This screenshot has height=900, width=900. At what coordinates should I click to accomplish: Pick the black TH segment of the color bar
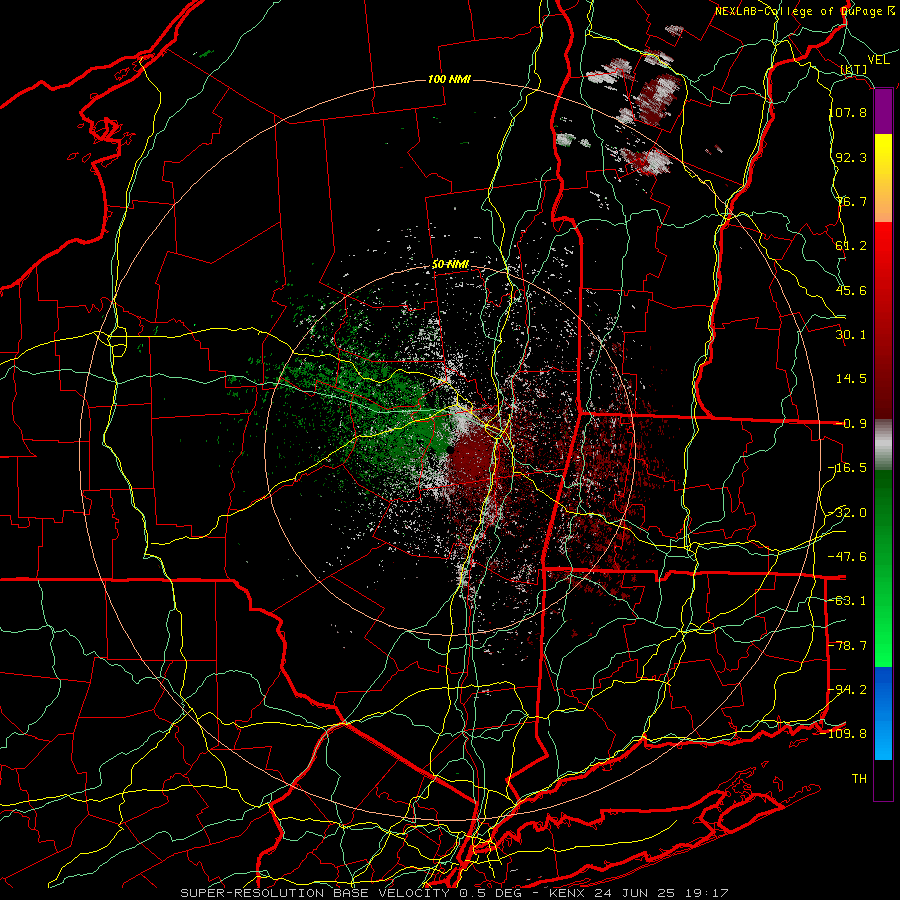[x=883, y=779]
